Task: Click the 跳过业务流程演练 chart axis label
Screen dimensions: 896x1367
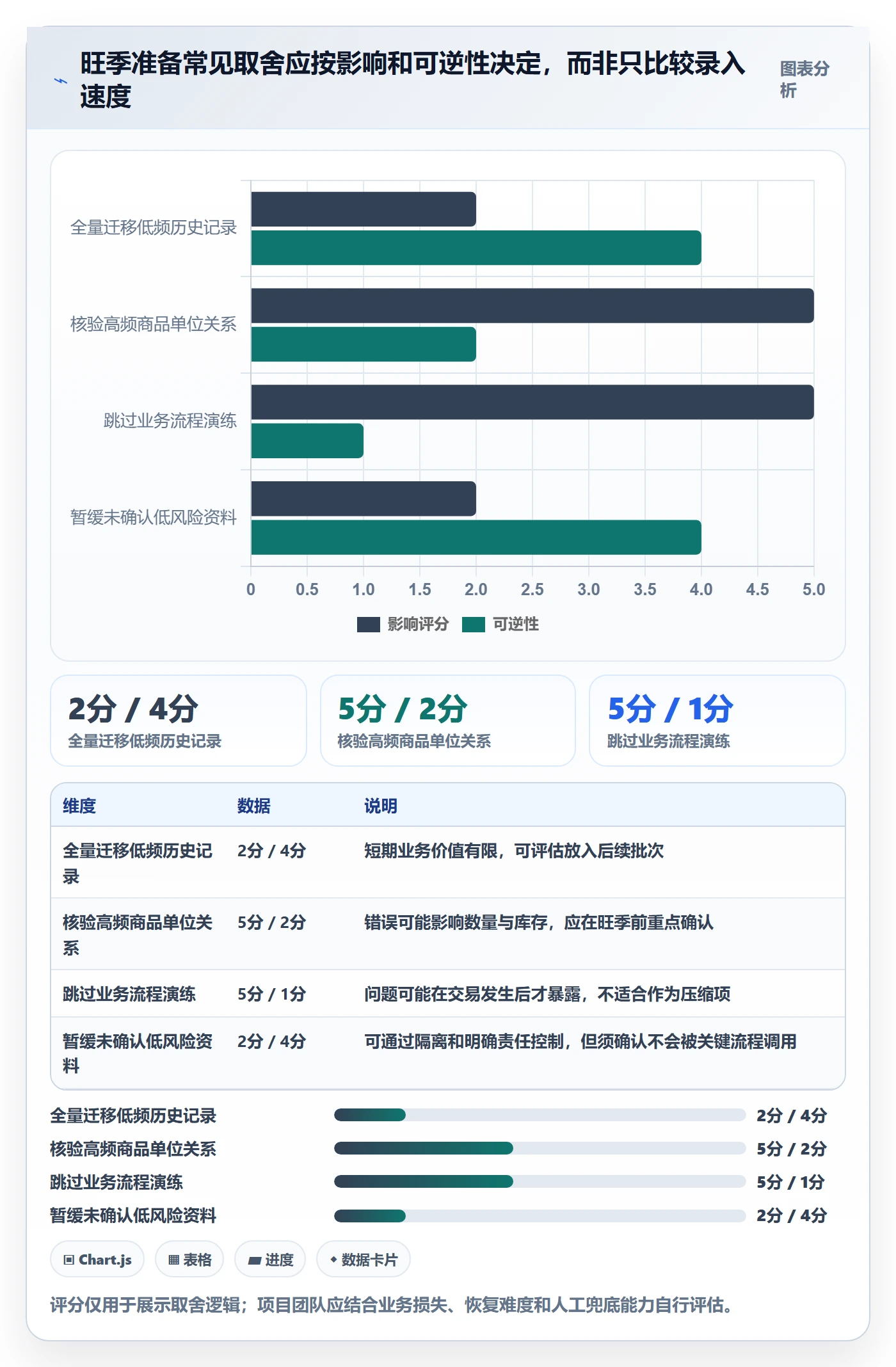Action: (x=170, y=421)
